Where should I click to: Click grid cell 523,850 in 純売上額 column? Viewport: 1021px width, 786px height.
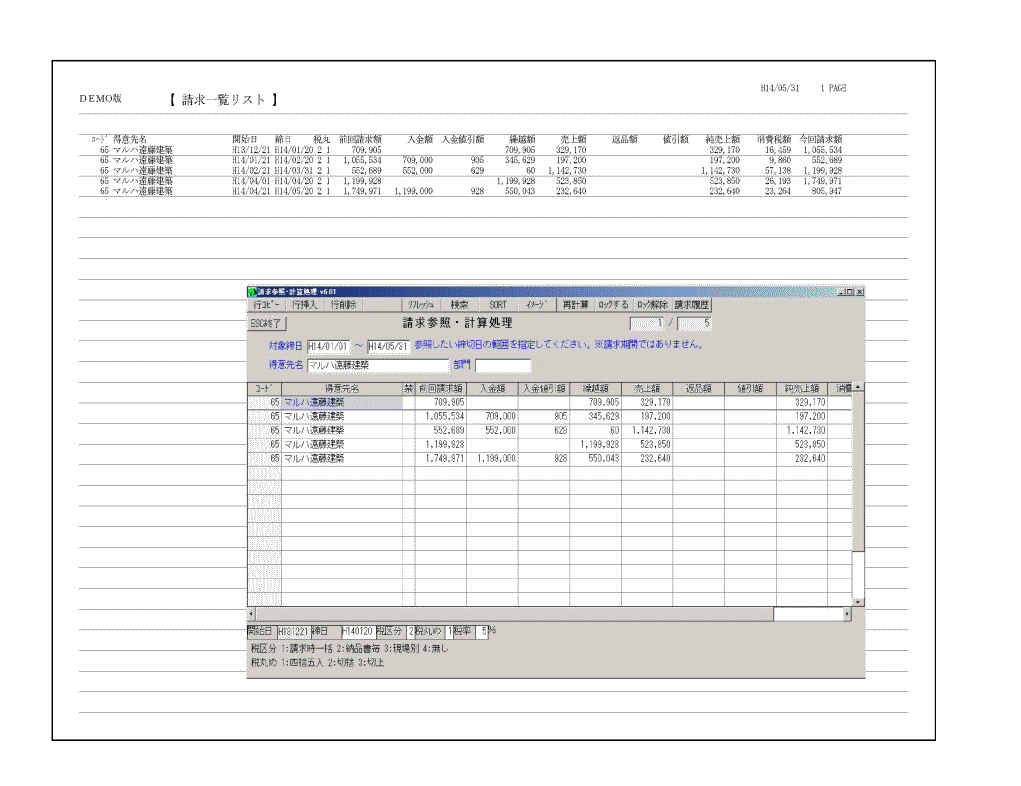(802, 444)
